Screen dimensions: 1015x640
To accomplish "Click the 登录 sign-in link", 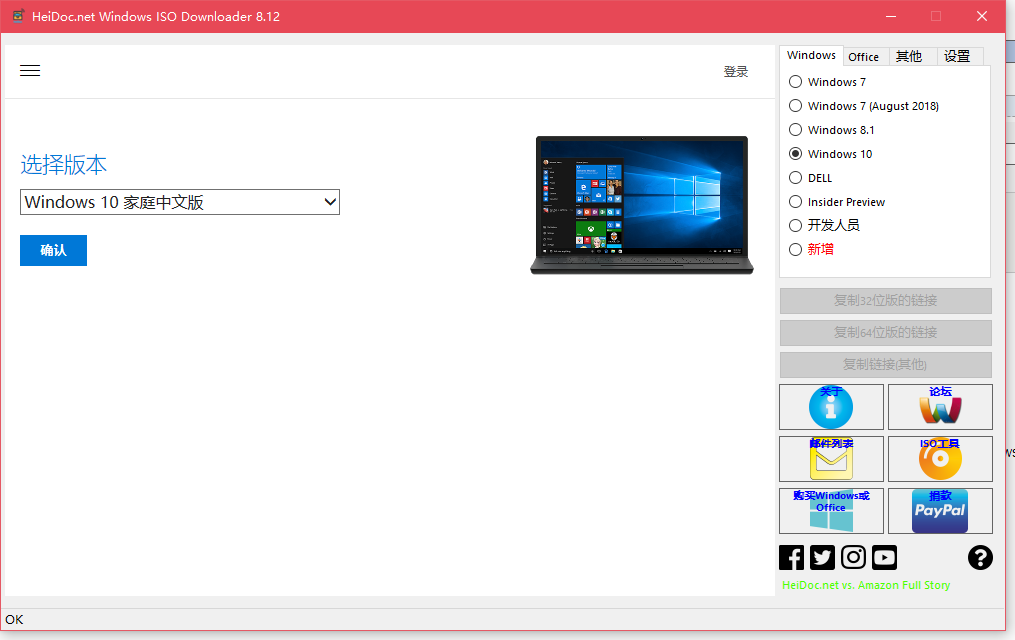I will (735, 72).
